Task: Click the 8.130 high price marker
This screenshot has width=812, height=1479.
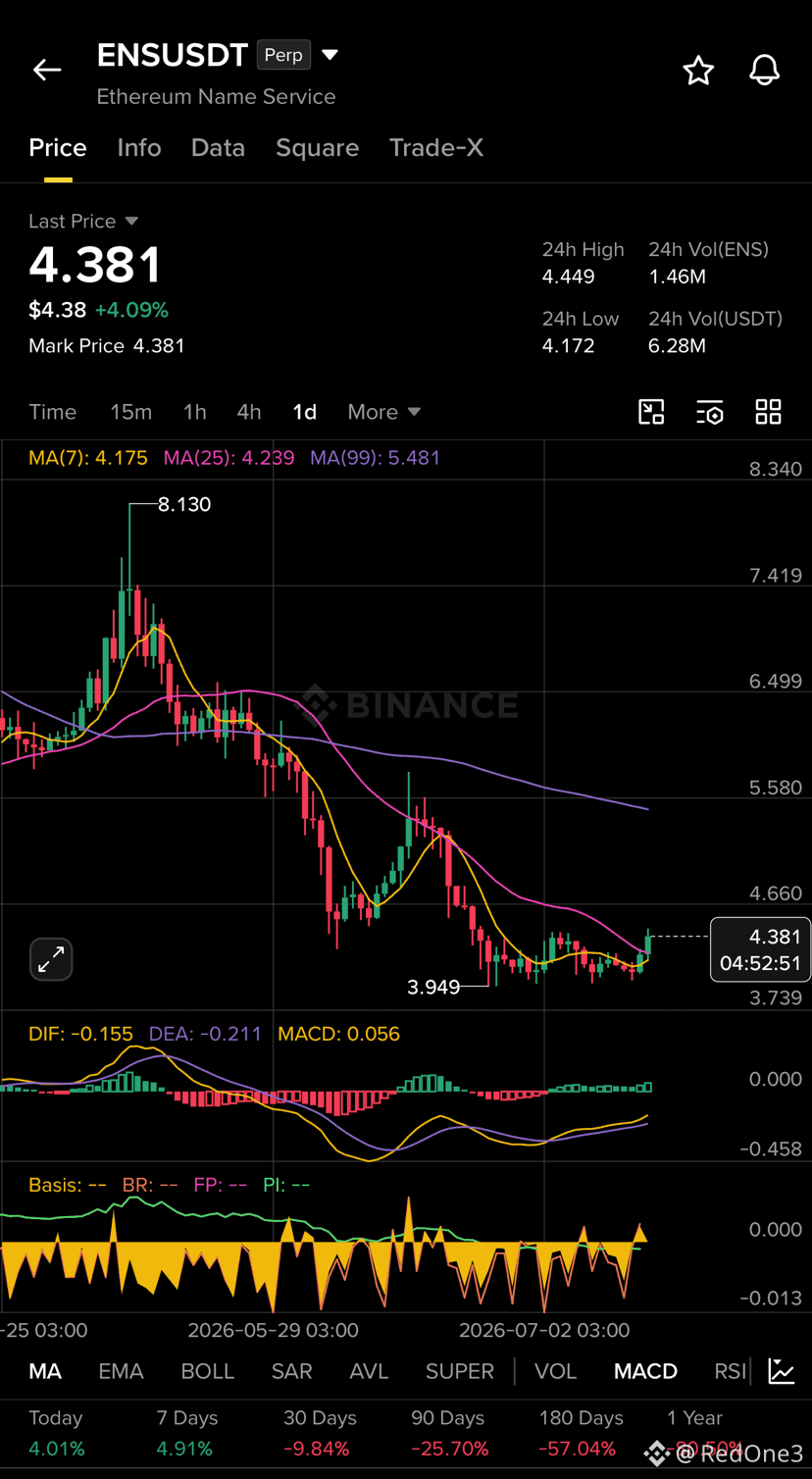Action: tap(184, 504)
